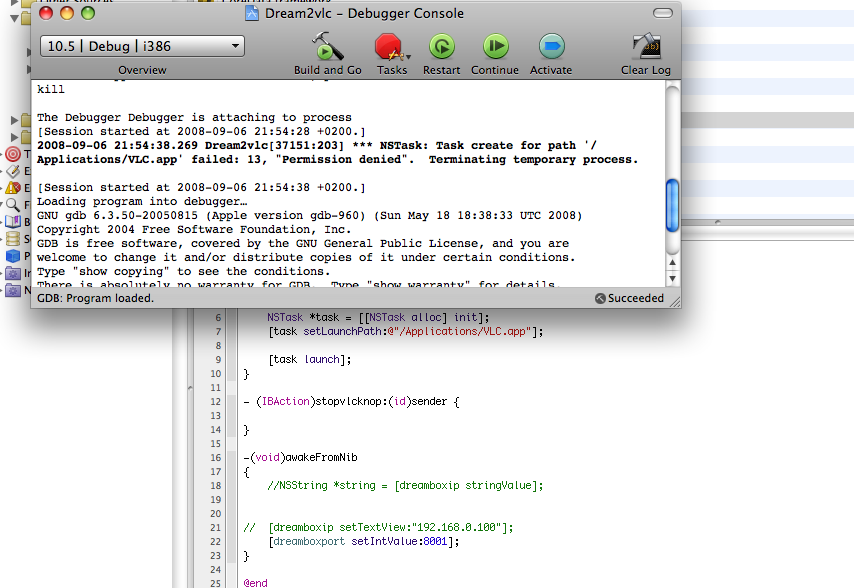Click the red Tasks stop icon
This screenshot has width=854, height=588.
388,47
